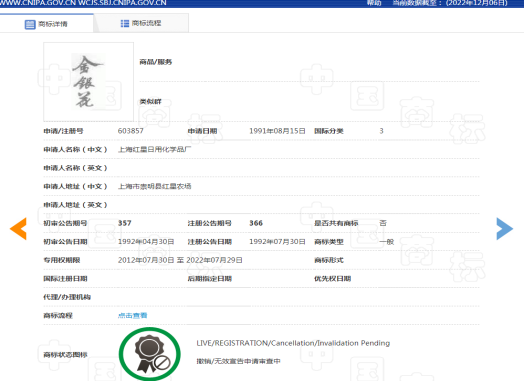Image resolution: width=525 pixels, height=382 pixels.
Task: Click the blue next-record arrow
Action: [505, 229]
